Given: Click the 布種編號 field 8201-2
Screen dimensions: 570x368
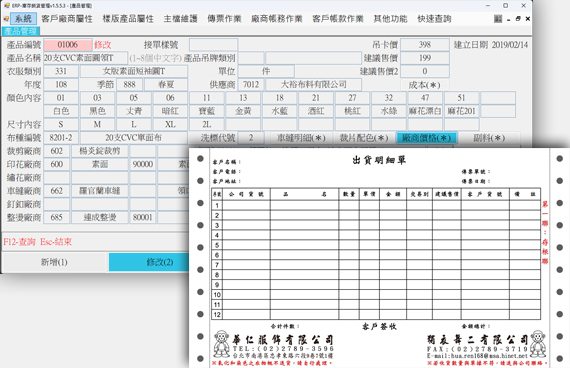Looking at the screenshot, I should (61, 138).
